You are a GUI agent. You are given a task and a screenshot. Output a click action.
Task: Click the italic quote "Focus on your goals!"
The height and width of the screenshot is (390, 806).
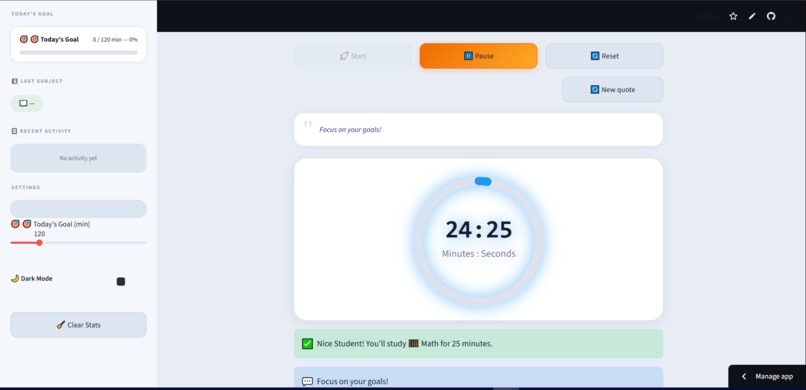(350, 129)
